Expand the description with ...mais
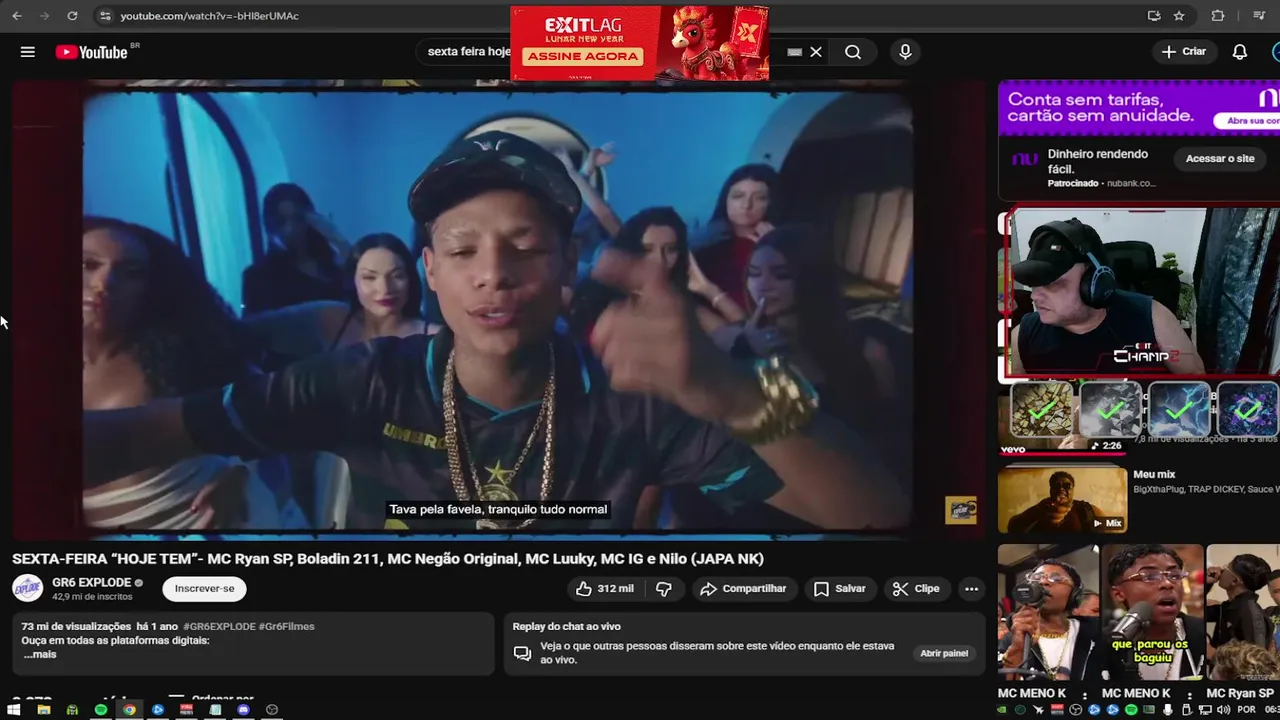 coord(39,655)
